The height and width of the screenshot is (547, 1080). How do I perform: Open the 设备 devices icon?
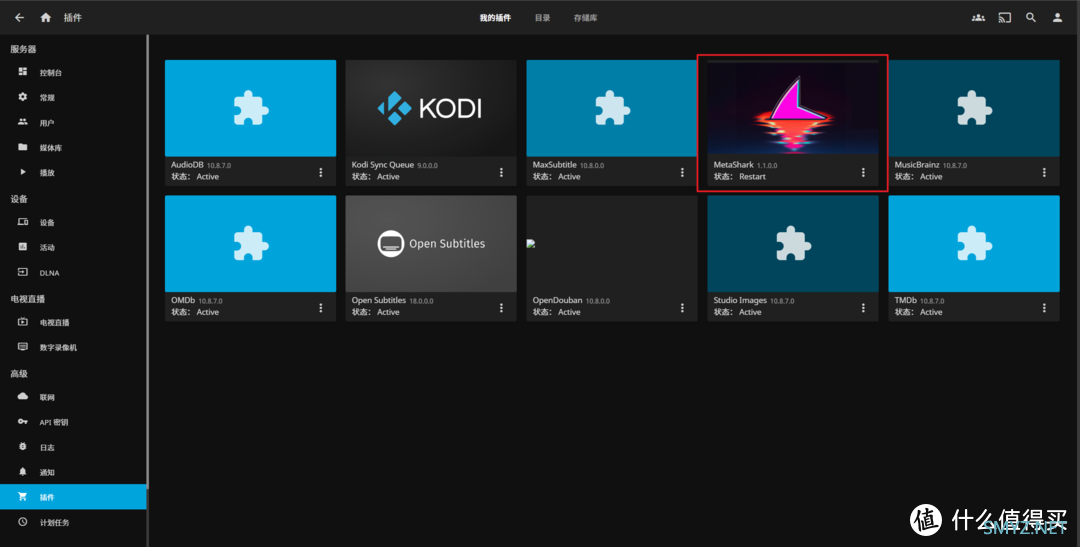(23, 222)
